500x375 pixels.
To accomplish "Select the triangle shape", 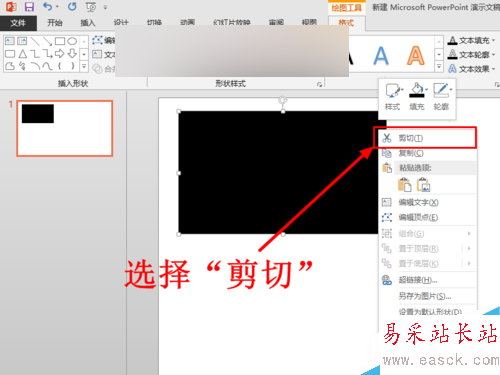I will tap(22, 54).
